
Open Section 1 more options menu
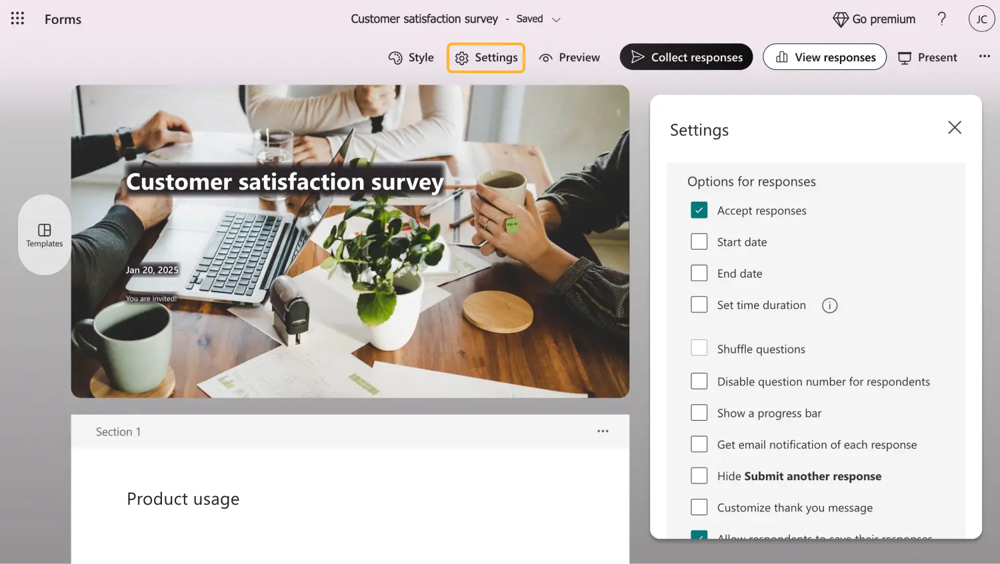coord(602,432)
